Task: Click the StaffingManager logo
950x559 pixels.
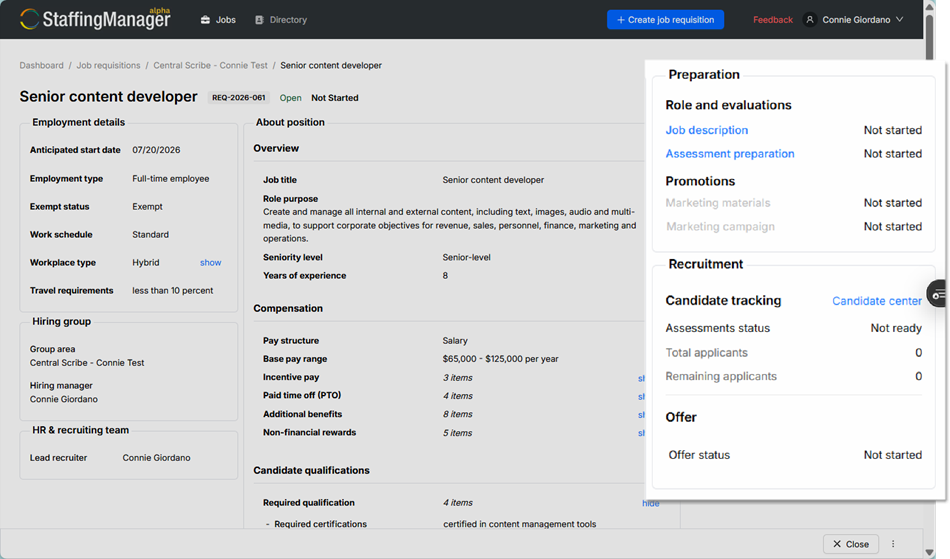Action: click(x=95, y=19)
